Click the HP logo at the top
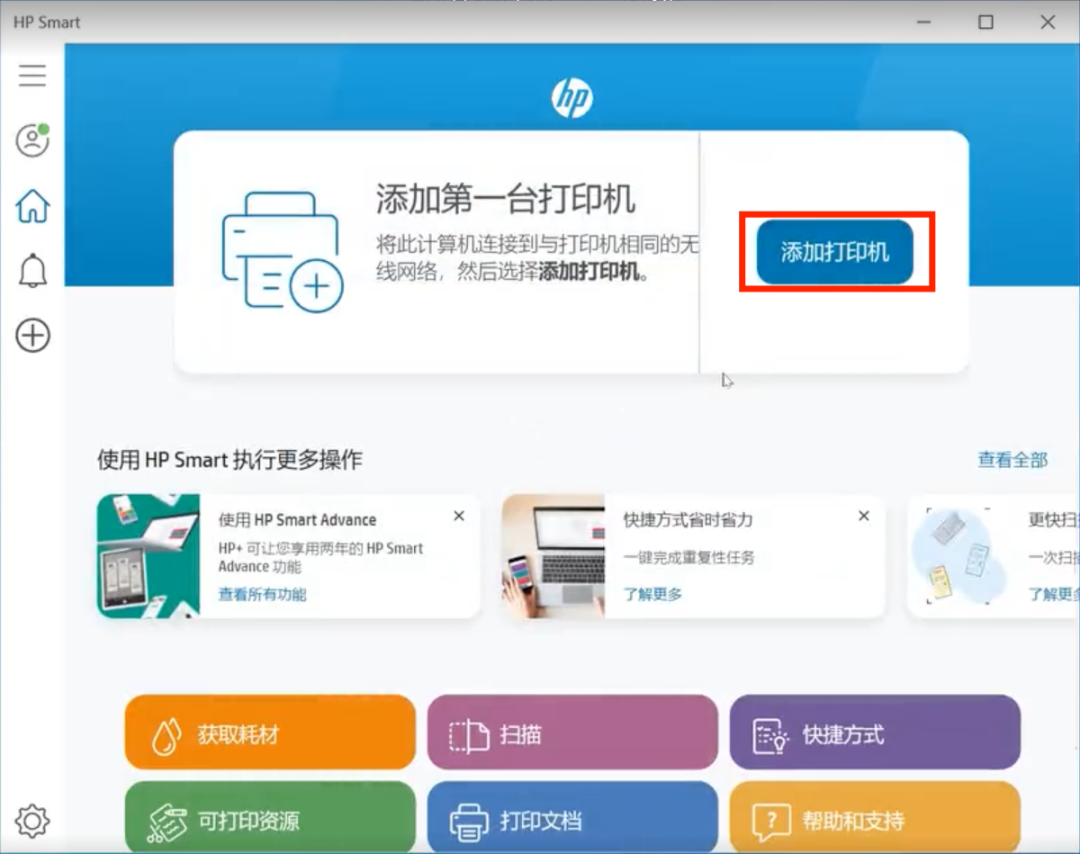1080x854 pixels. 573,96
